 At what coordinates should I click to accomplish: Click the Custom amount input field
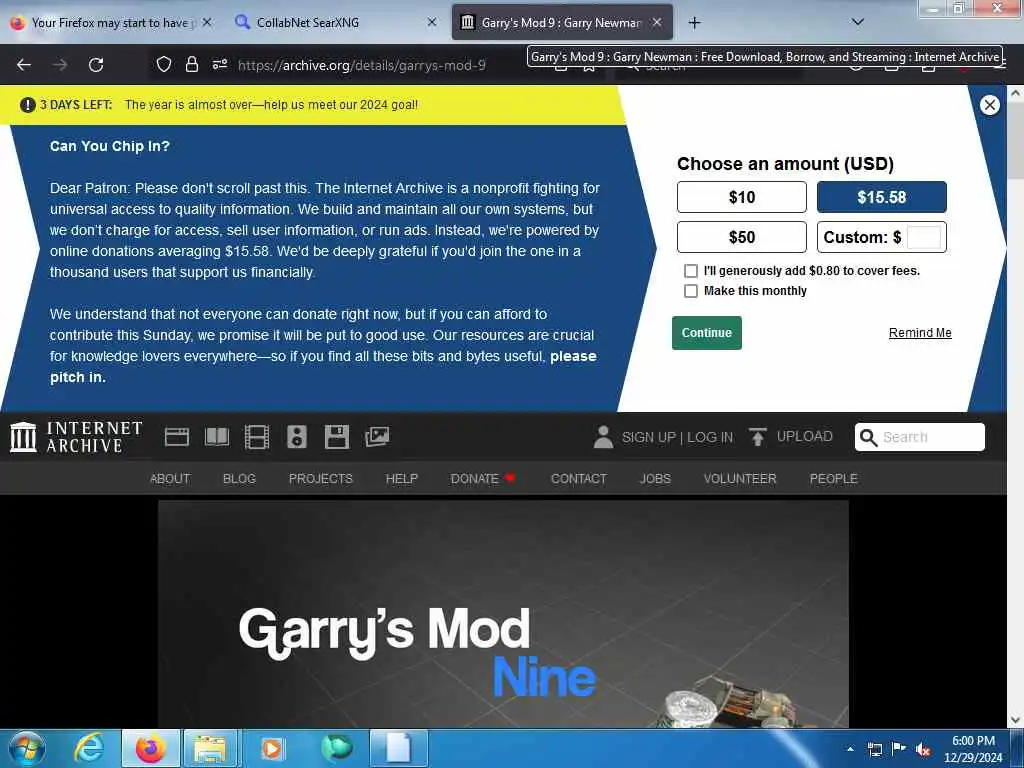[x=923, y=237]
